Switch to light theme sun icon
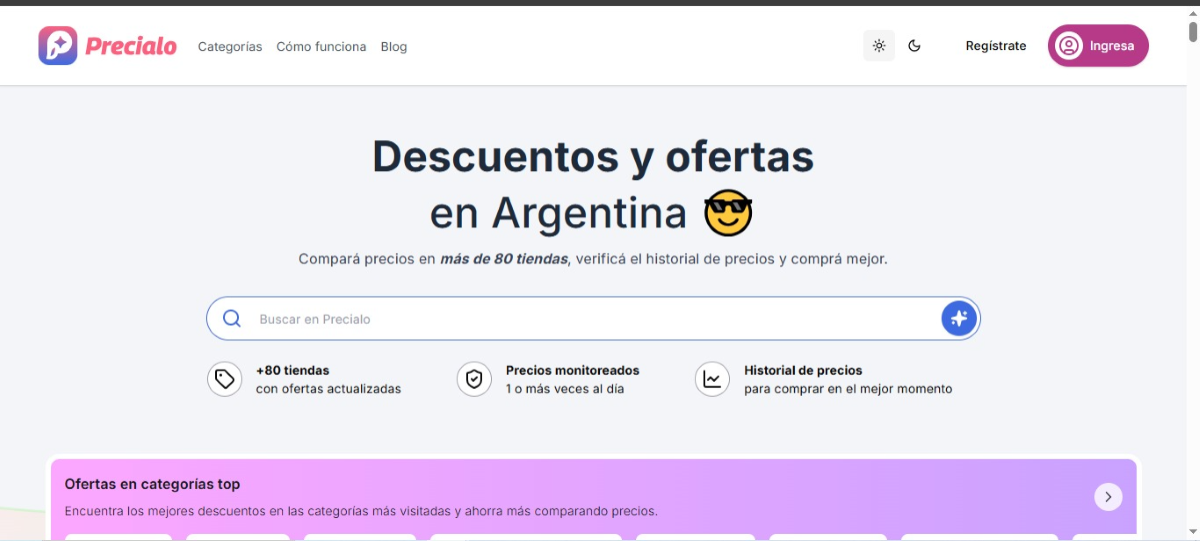Screen dimensions: 1200x541 pyautogui.click(x=879, y=46)
